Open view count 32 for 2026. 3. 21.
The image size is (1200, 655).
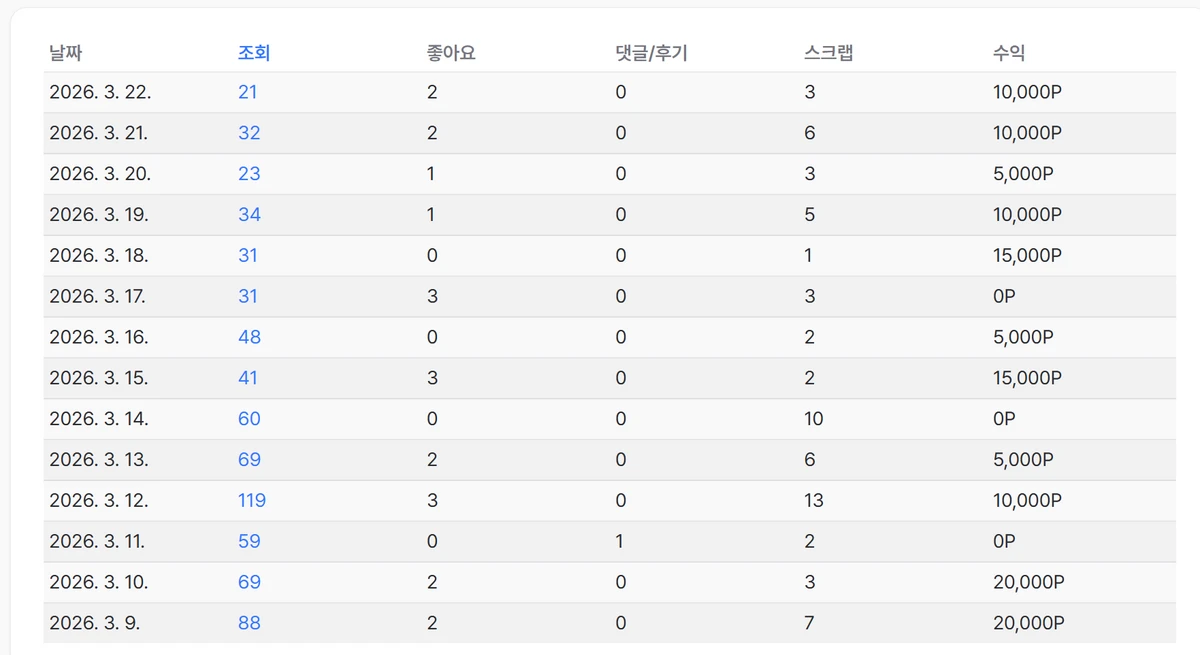point(249,133)
